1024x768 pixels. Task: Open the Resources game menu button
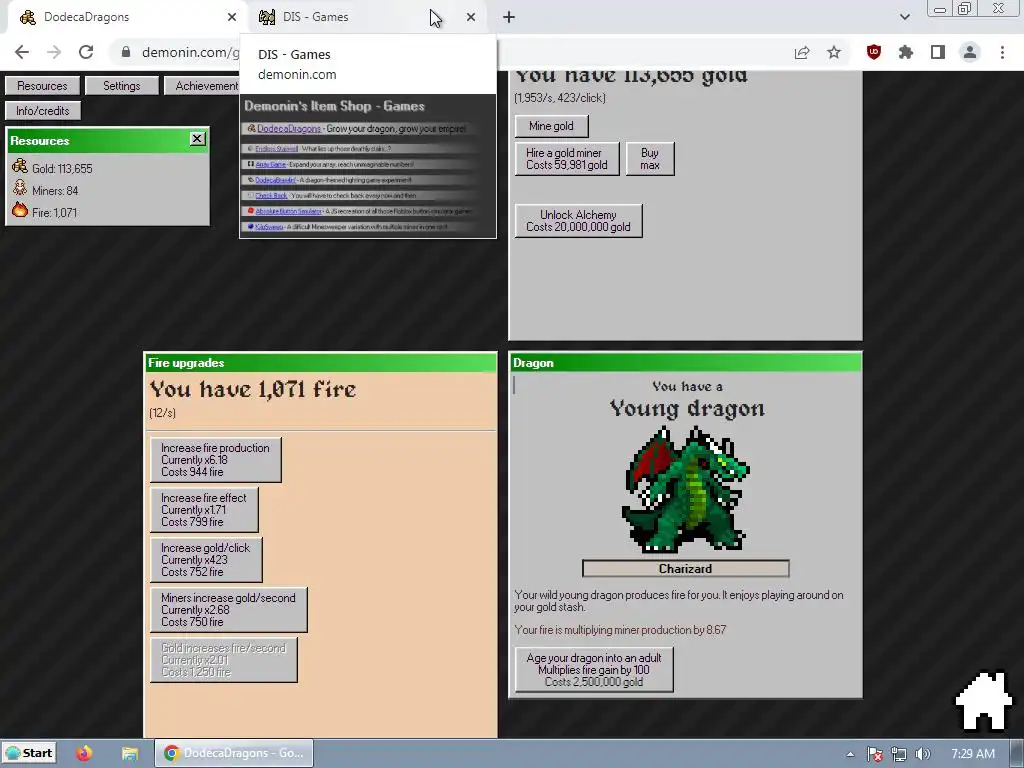click(x=42, y=86)
